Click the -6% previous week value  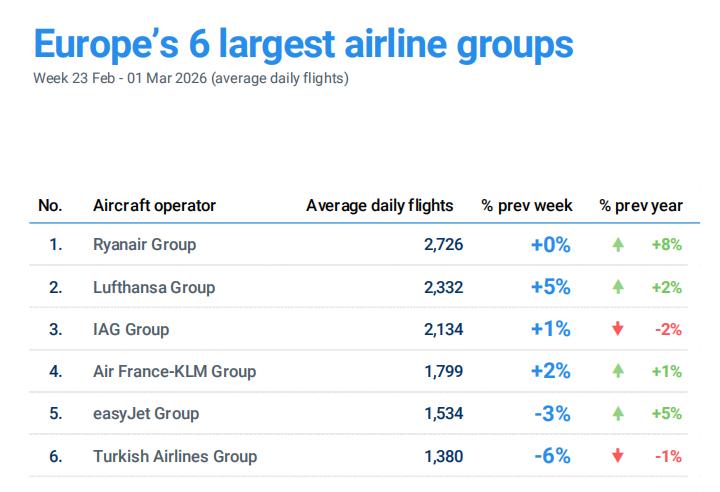pos(551,456)
